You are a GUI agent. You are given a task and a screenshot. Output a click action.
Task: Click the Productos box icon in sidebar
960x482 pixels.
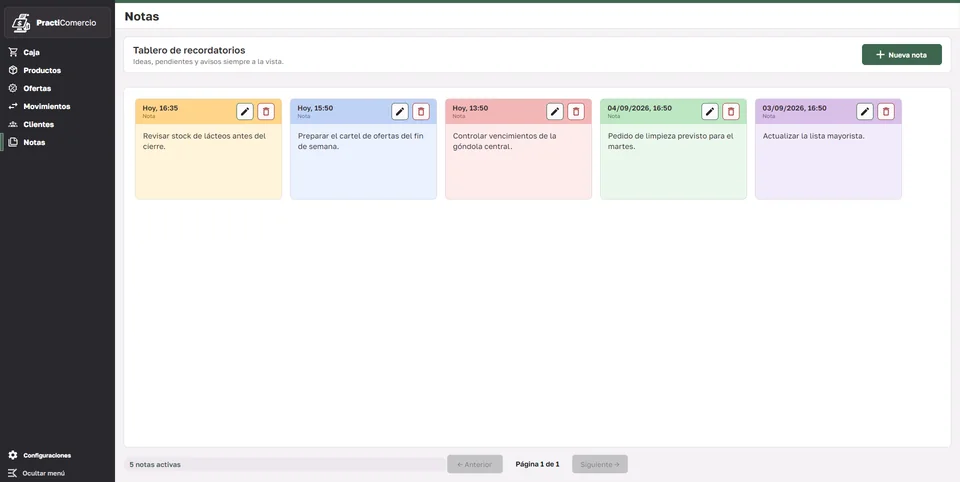pyautogui.click(x=13, y=70)
